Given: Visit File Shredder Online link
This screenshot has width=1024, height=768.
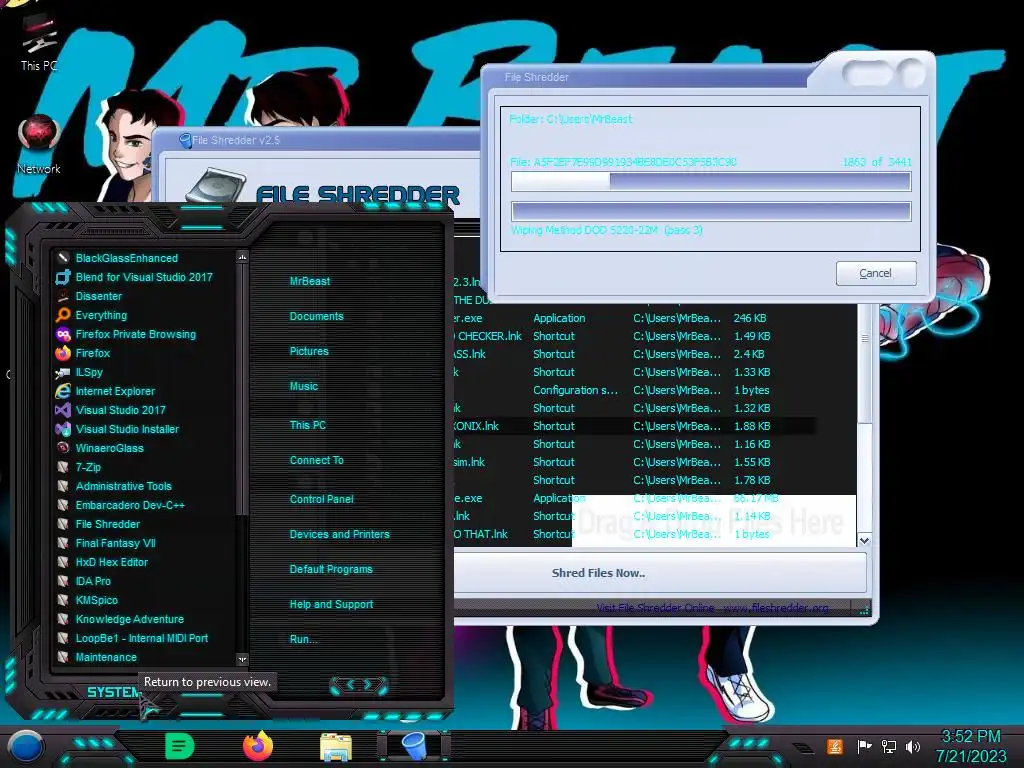Looking at the screenshot, I should (x=712, y=608).
